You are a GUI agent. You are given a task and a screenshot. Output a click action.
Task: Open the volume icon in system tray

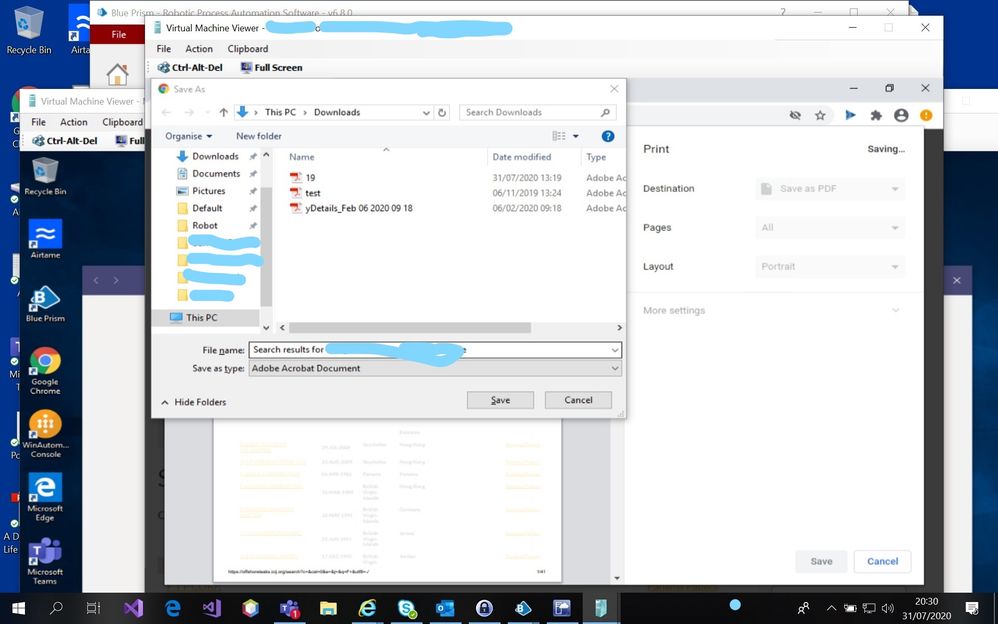pyautogui.click(x=888, y=608)
